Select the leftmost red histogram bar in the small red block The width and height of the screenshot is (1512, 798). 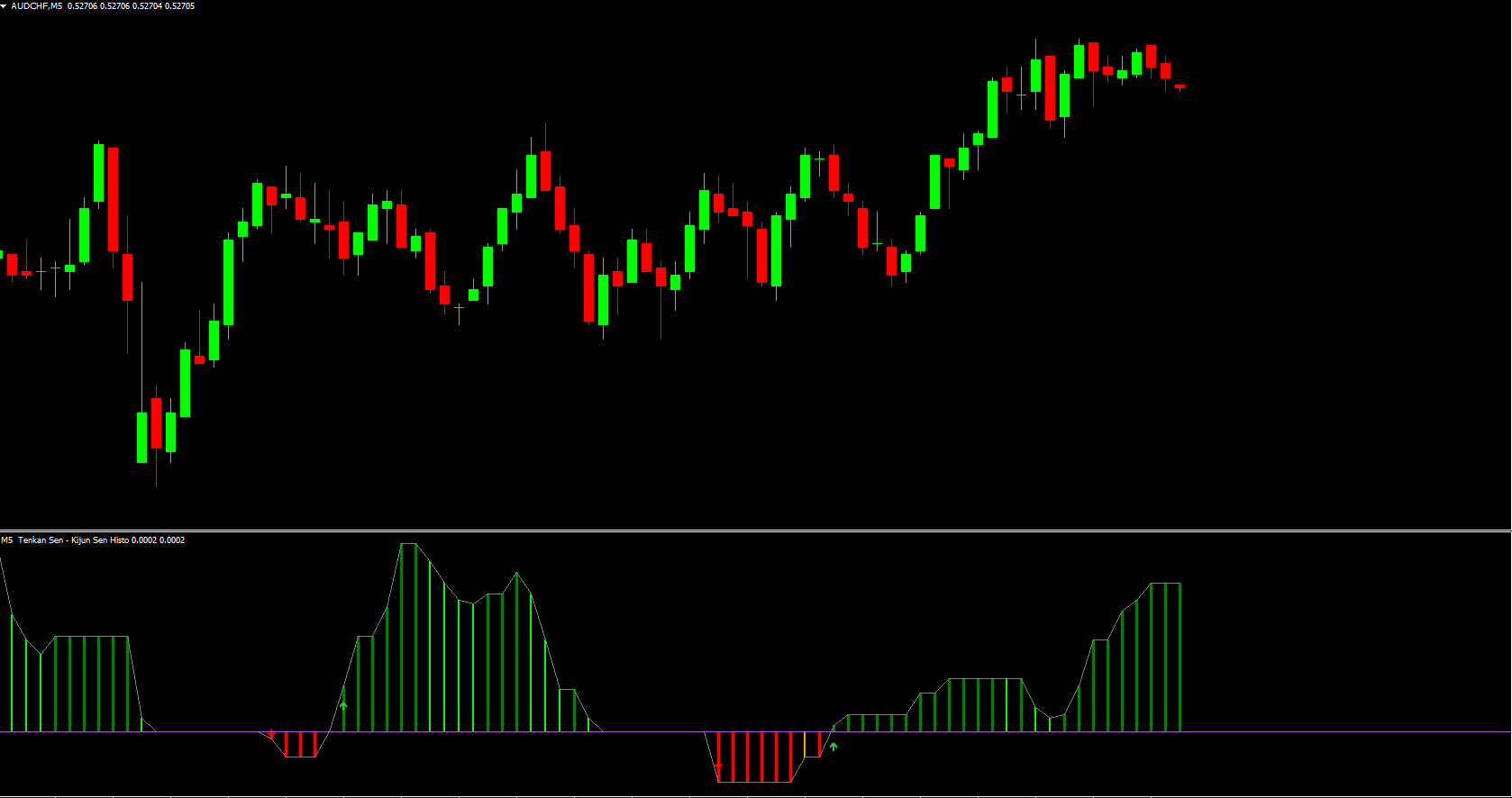pos(286,744)
